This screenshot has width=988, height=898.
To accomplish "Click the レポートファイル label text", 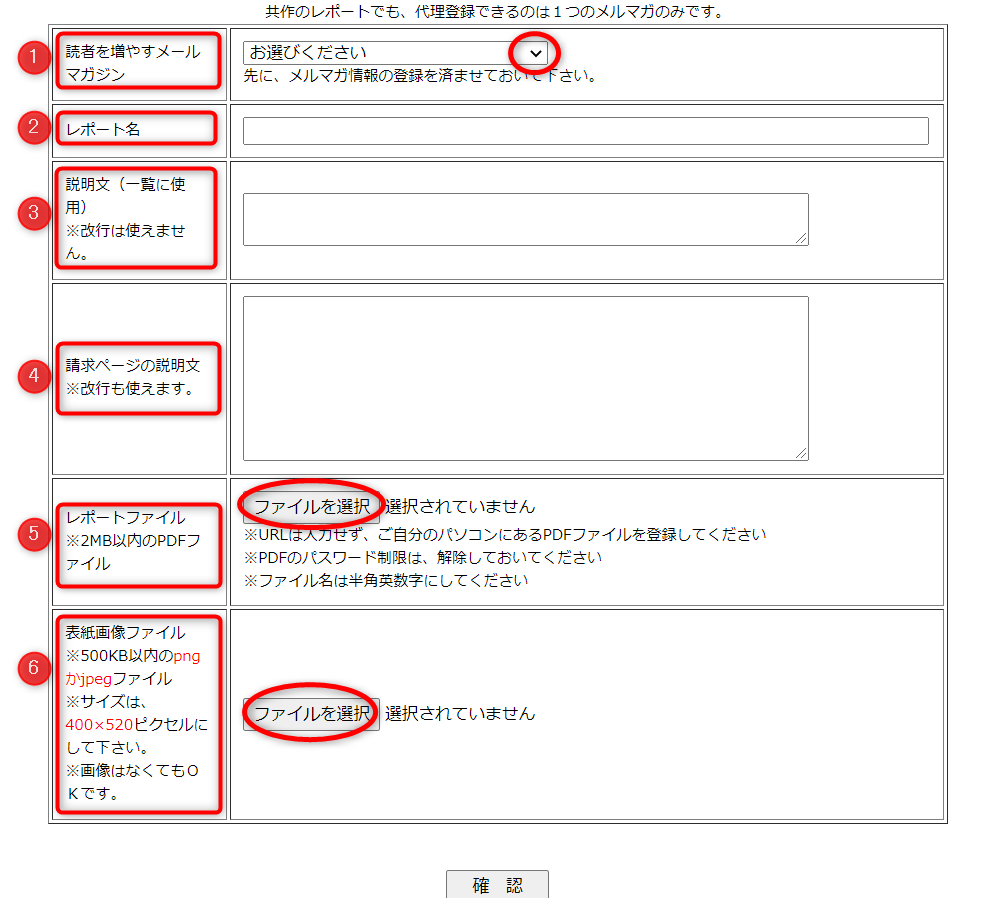I will tap(125, 517).
